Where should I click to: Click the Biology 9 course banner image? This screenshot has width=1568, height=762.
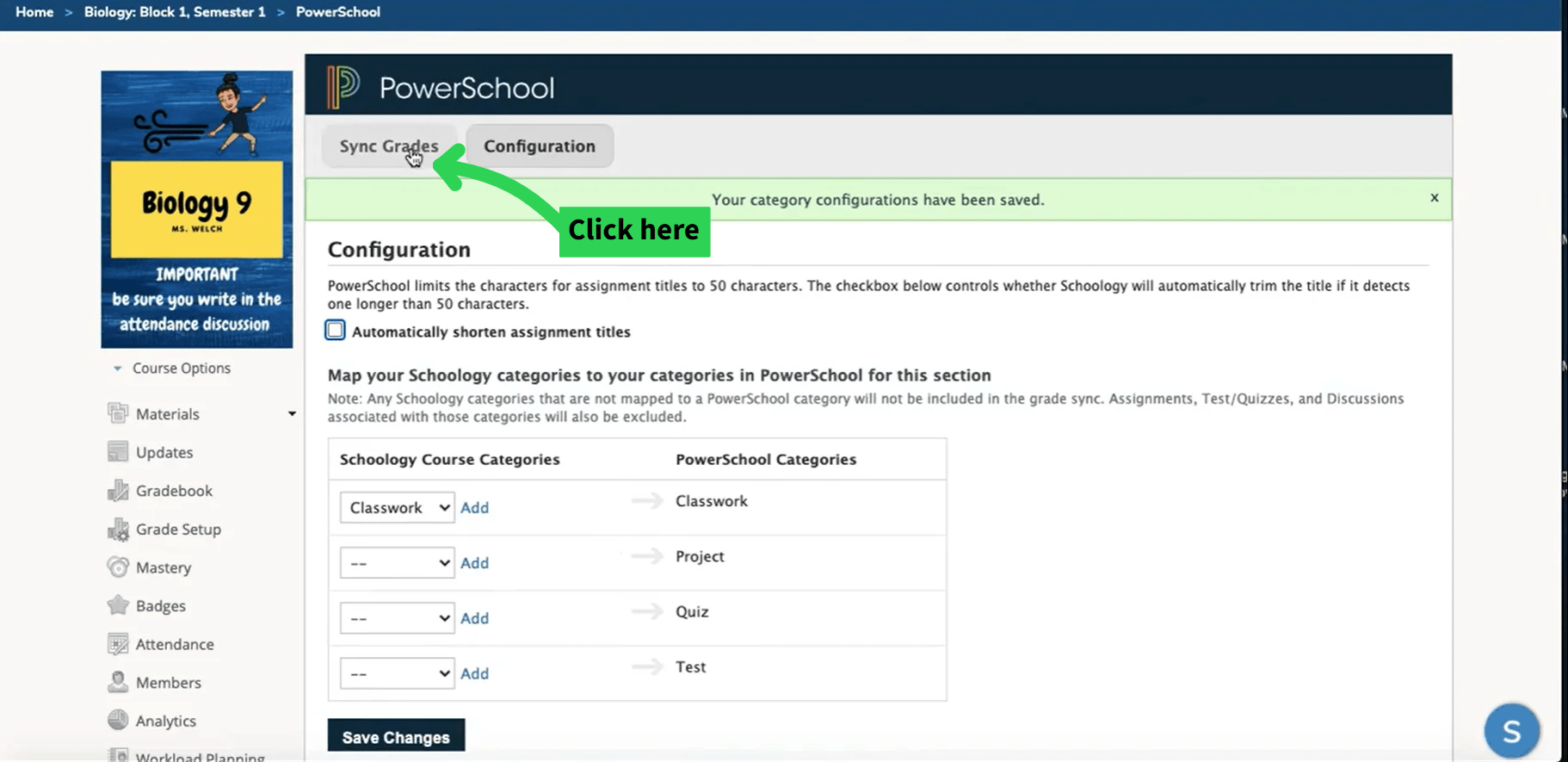click(197, 209)
